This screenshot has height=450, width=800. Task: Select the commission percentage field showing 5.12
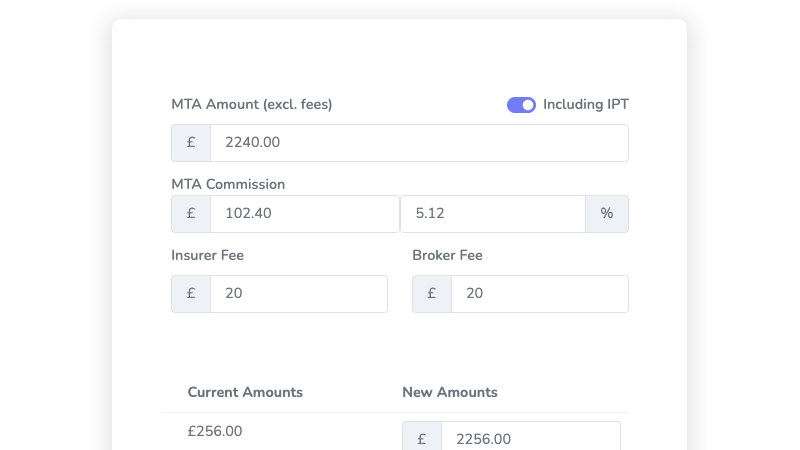click(x=492, y=214)
